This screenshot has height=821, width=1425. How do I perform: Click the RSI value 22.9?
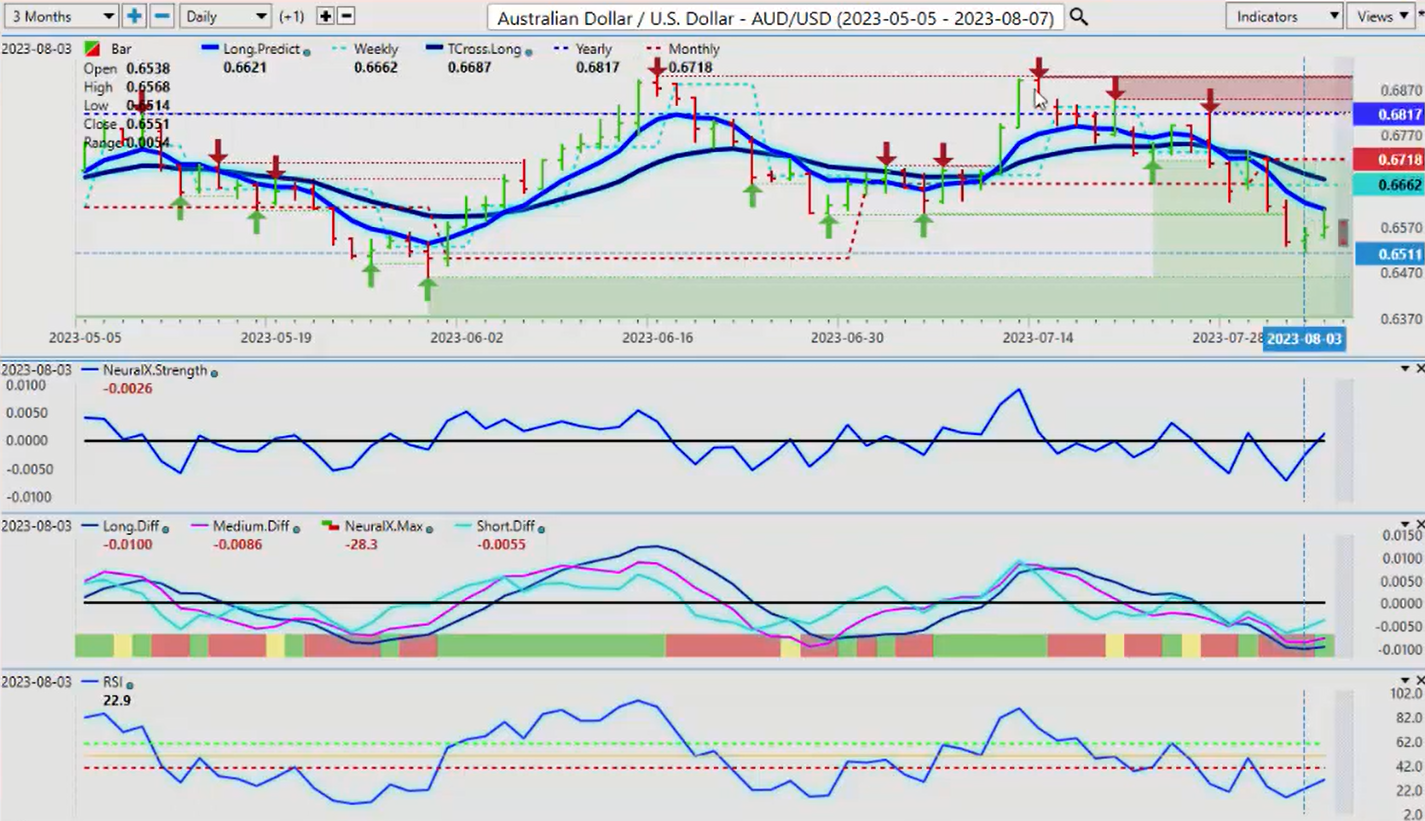coord(116,700)
